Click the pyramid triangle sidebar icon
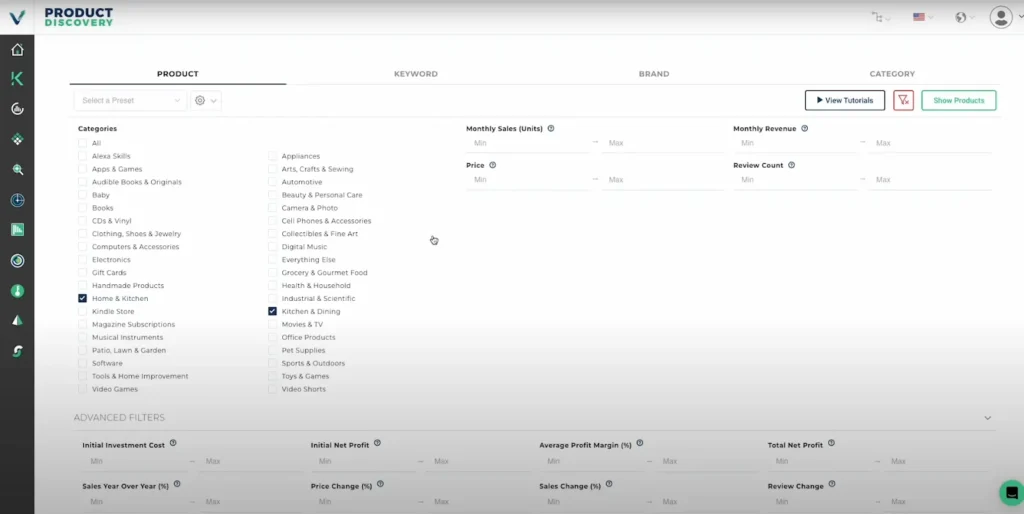This screenshot has width=1024, height=514. (18, 321)
